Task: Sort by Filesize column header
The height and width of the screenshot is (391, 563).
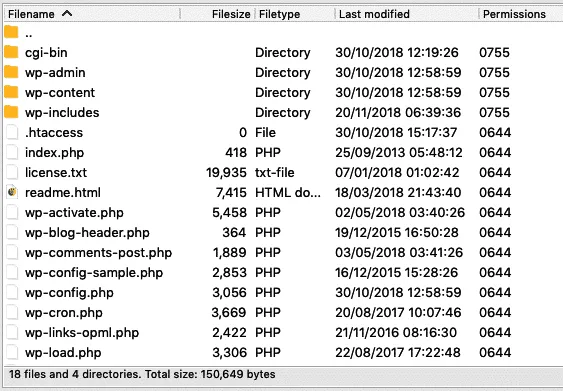Action: pyautogui.click(x=231, y=14)
